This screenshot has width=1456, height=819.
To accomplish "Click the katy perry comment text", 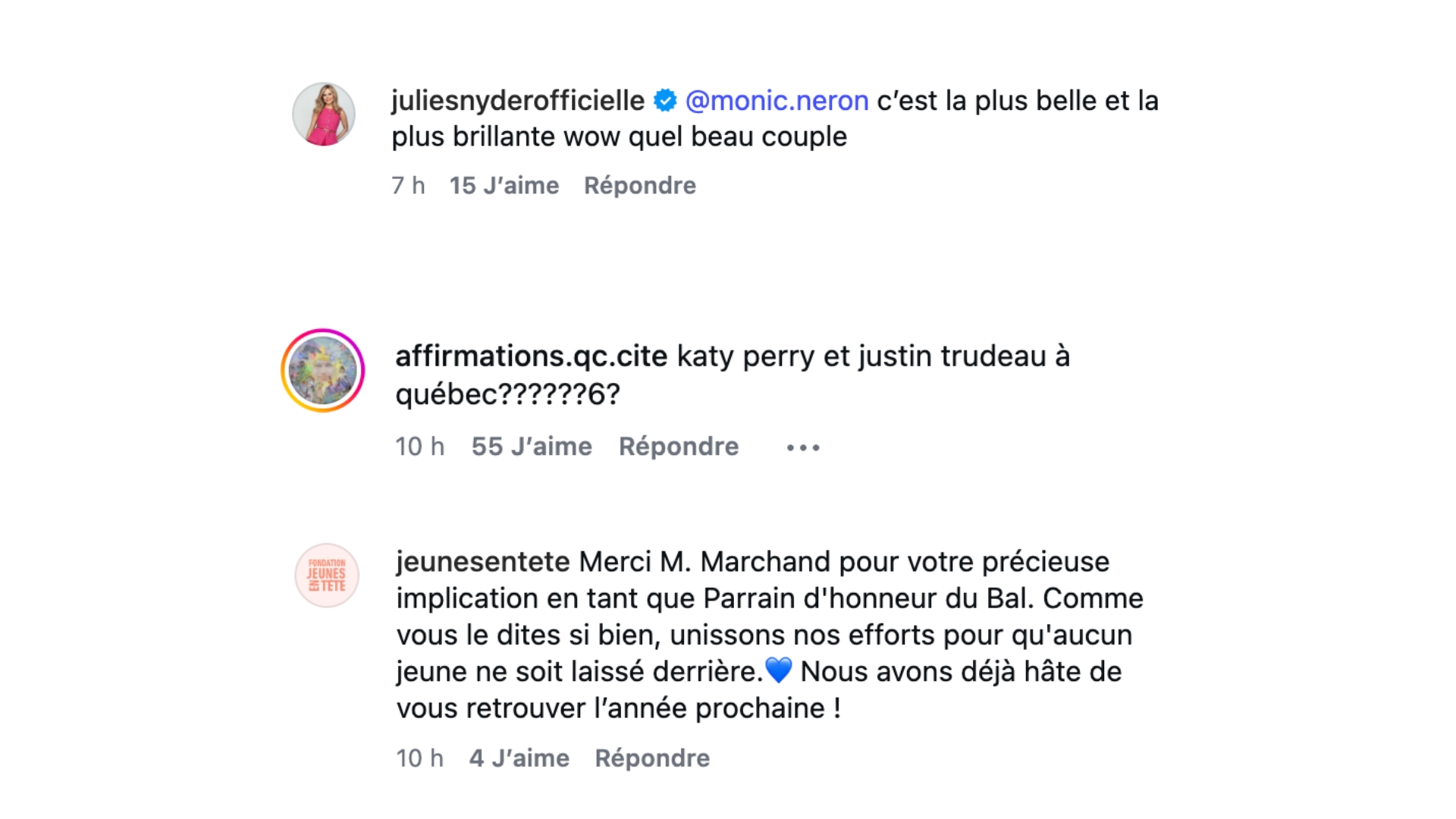I will tap(872, 356).
